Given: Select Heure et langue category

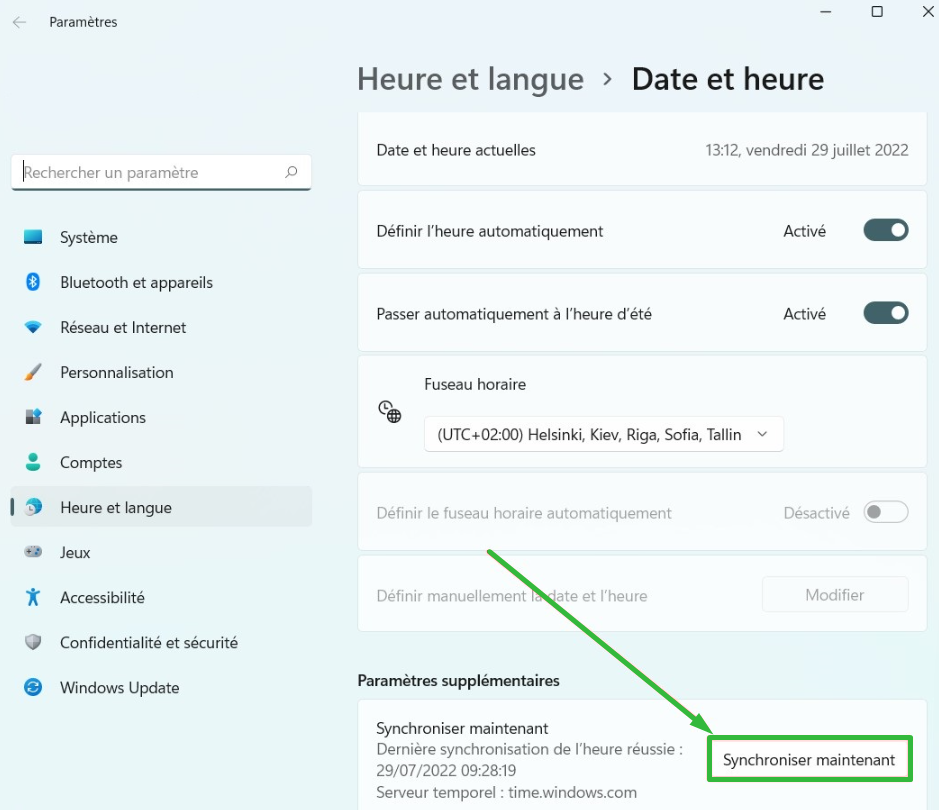Looking at the screenshot, I should [161, 507].
